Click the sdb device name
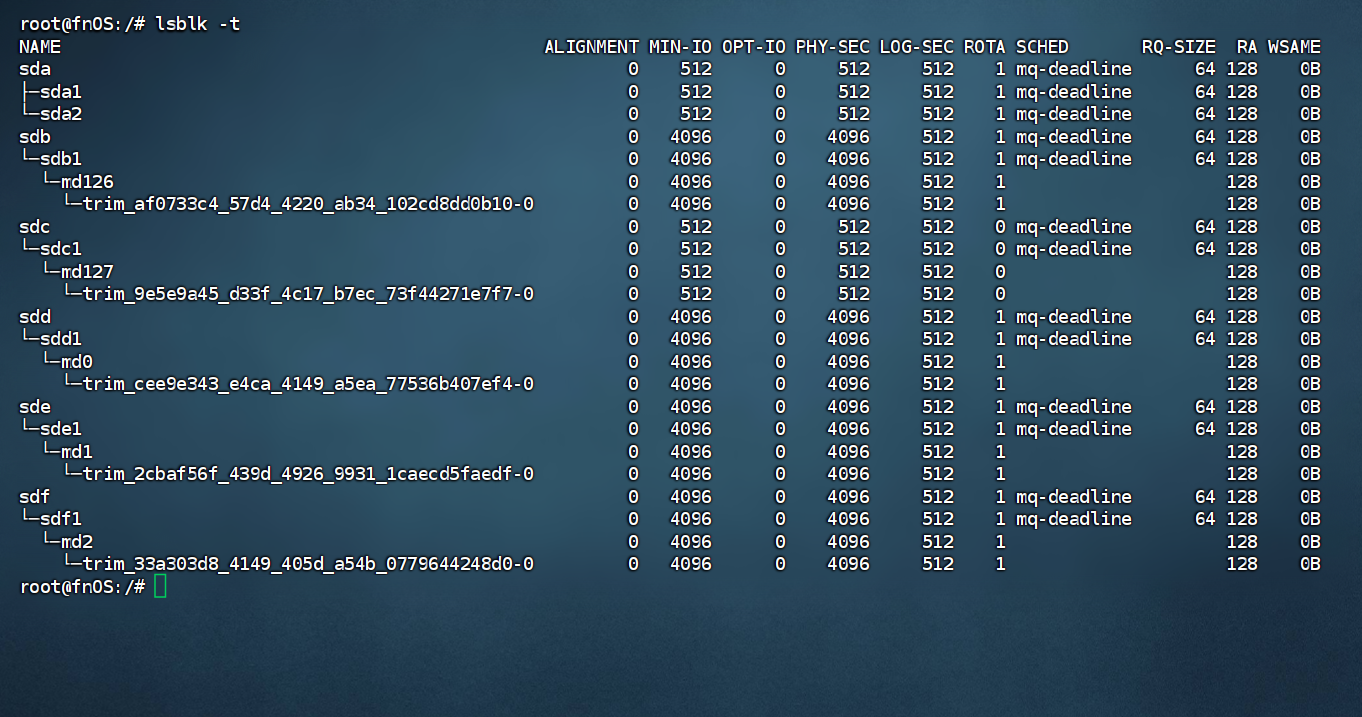1362x717 pixels. 35,137
